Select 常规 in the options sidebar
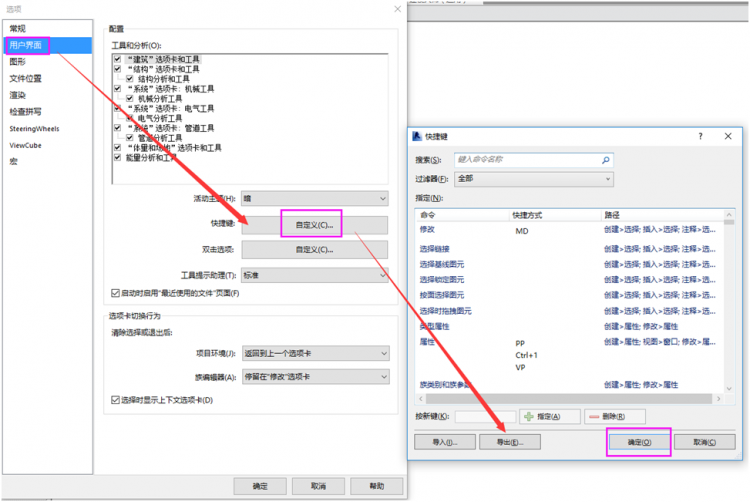 coord(18,28)
